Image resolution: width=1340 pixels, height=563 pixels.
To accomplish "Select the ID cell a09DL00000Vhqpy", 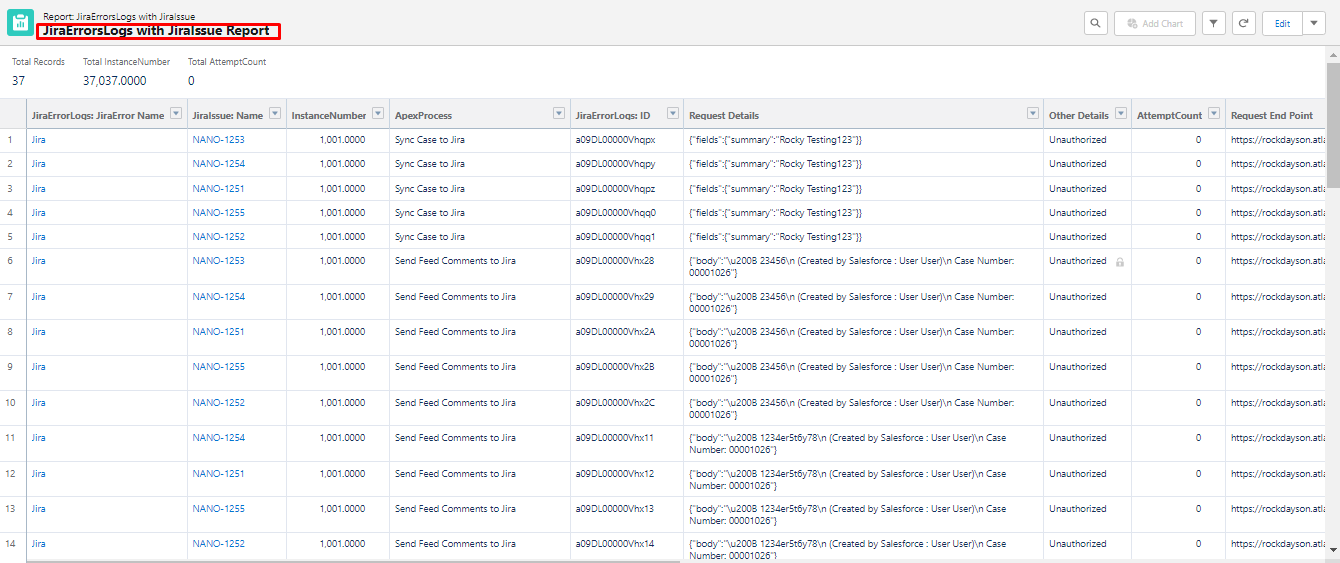I will 615,164.
